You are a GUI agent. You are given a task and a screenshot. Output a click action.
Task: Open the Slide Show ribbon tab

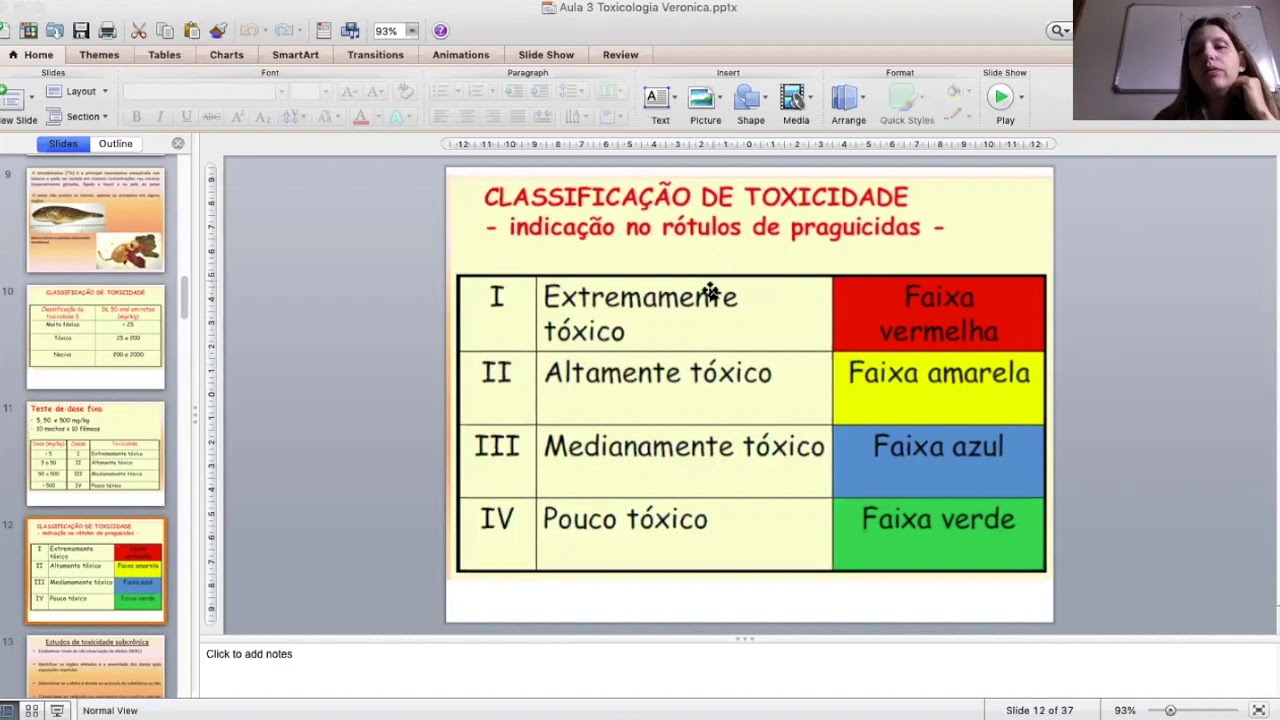[x=546, y=55]
